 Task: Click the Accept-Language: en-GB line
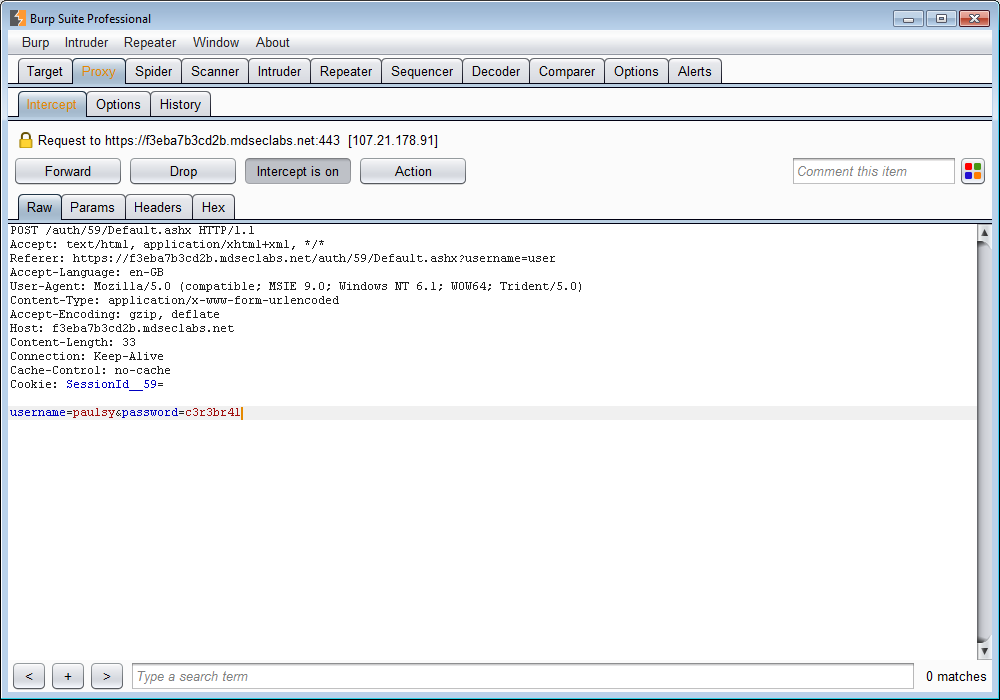click(x=87, y=272)
